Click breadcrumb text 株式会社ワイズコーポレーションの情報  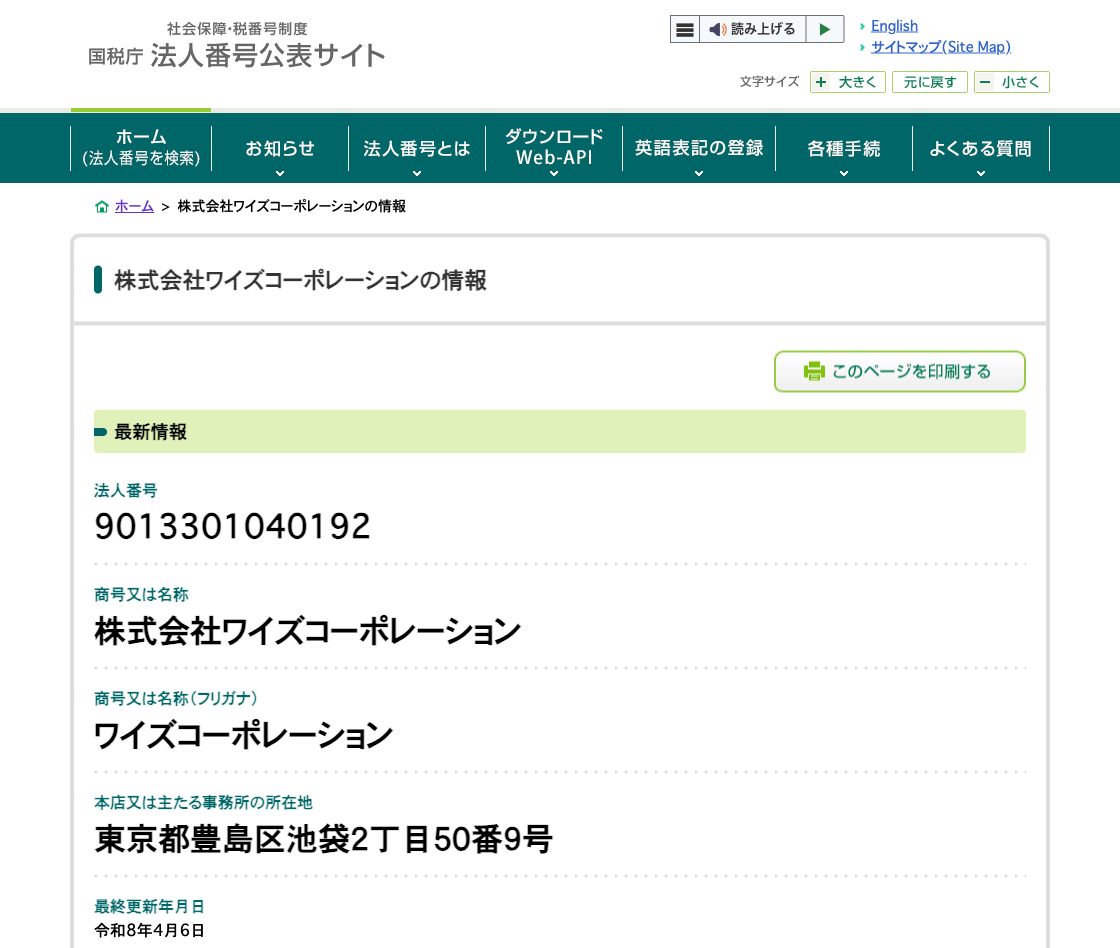(x=291, y=206)
